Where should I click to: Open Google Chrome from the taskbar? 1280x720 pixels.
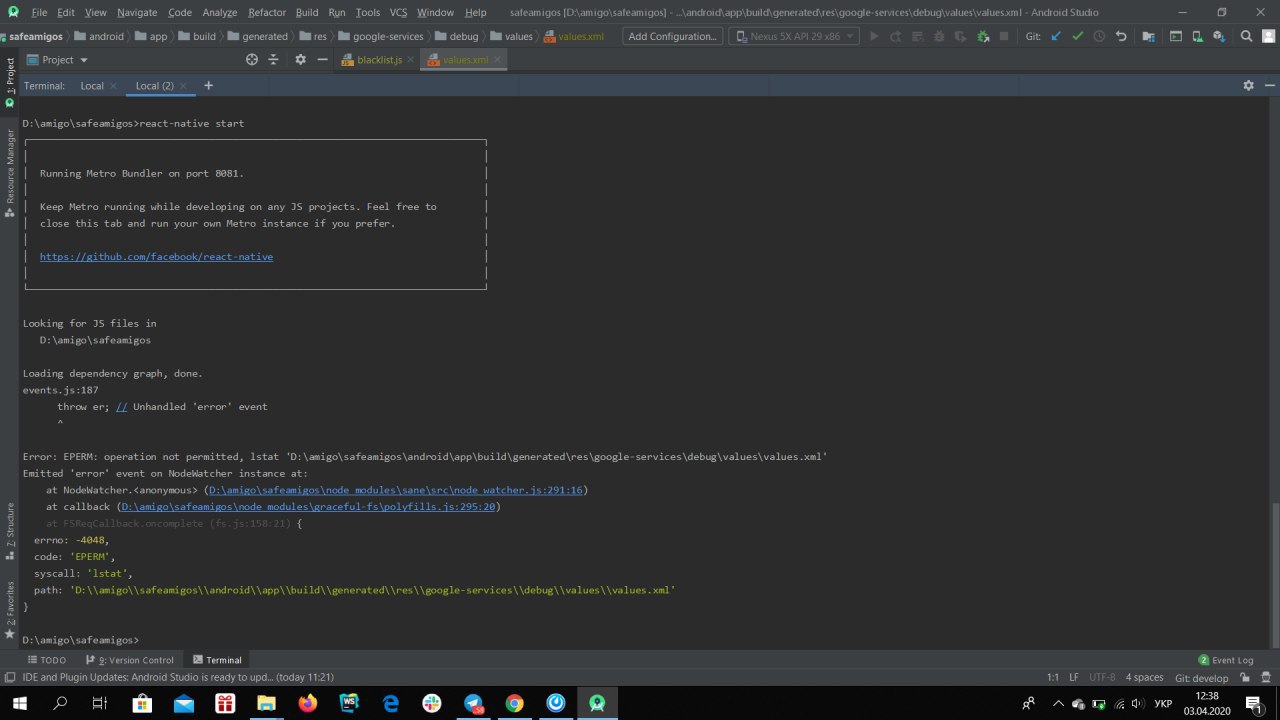point(514,704)
